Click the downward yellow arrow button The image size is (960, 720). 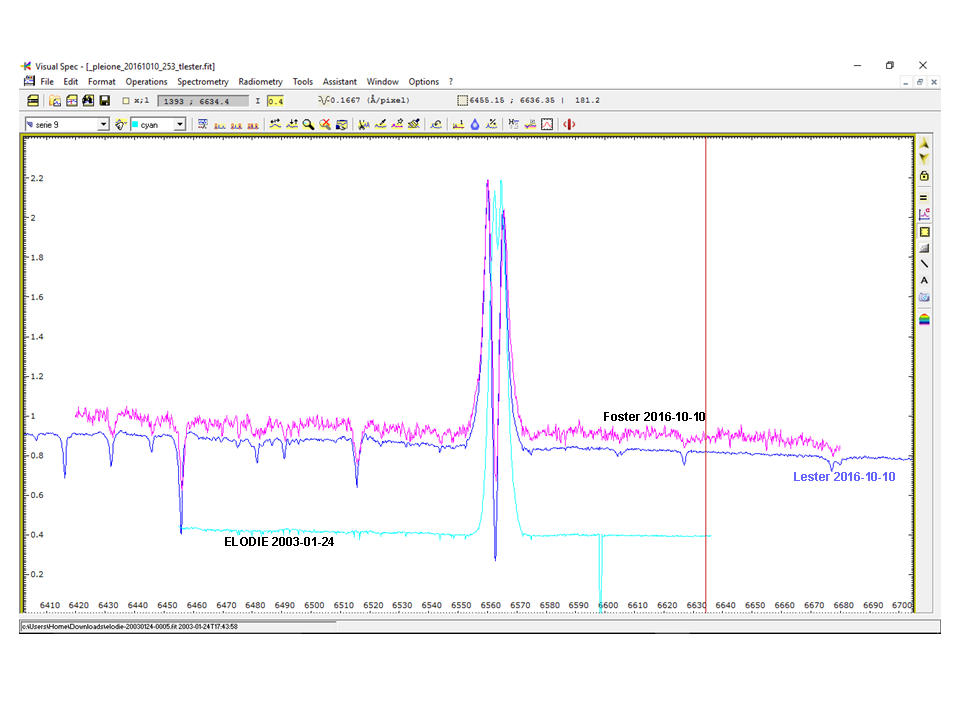pyautogui.click(x=924, y=159)
